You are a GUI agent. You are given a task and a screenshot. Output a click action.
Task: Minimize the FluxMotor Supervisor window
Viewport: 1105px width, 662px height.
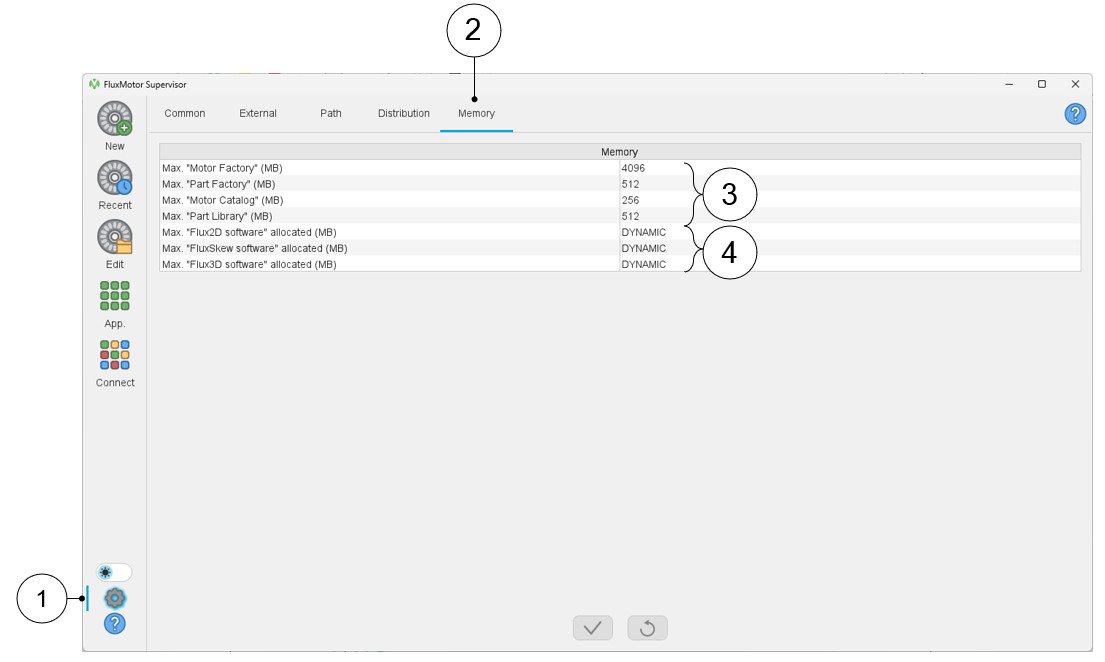pyautogui.click(x=1009, y=84)
